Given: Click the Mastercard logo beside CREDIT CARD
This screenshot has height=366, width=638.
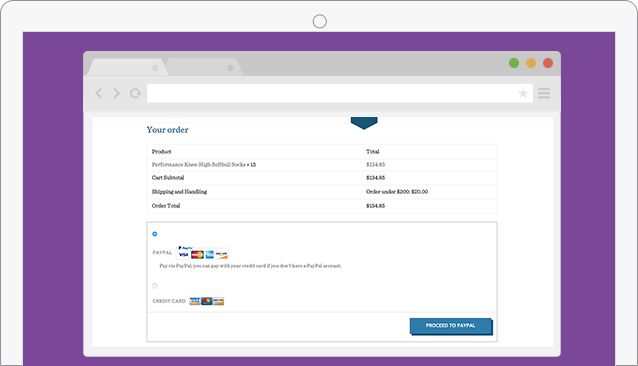Looking at the screenshot, I should click(x=207, y=301).
